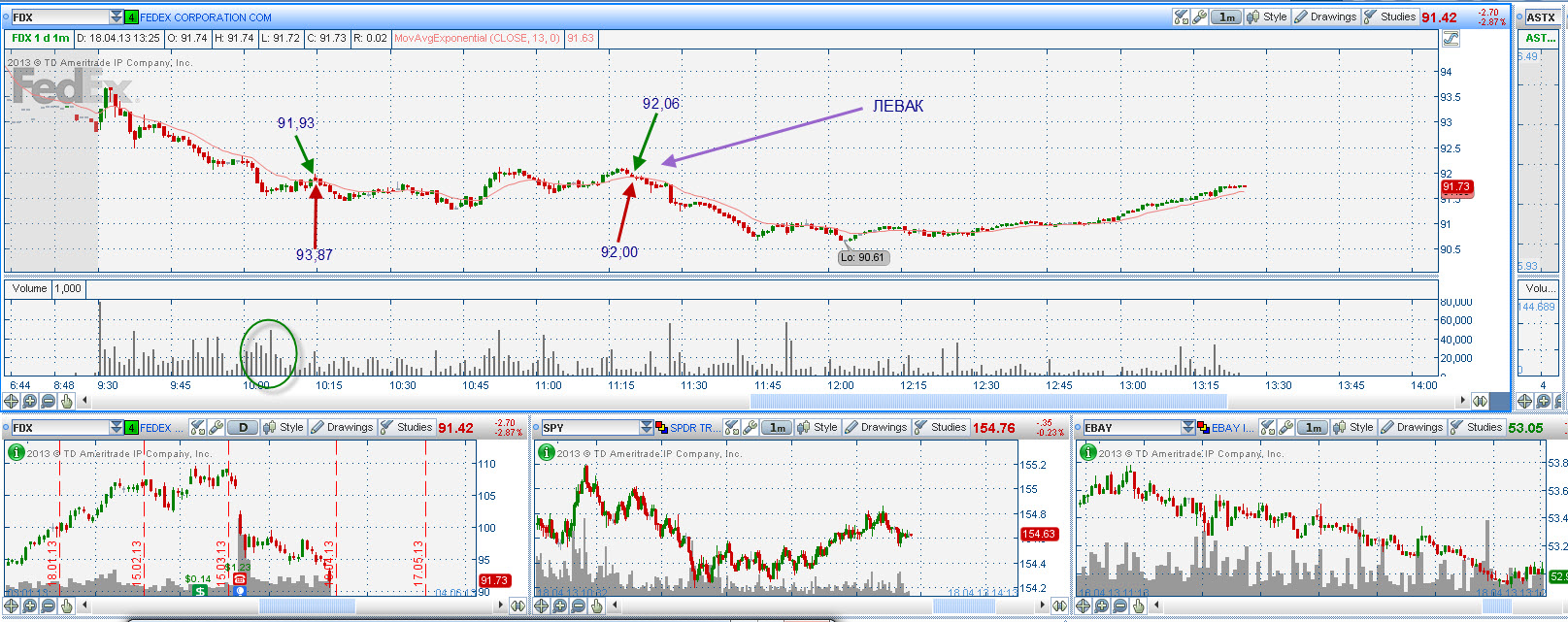
Task: Expand FDX symbol dropdown in daily chart
Action: tap(117, 428)
